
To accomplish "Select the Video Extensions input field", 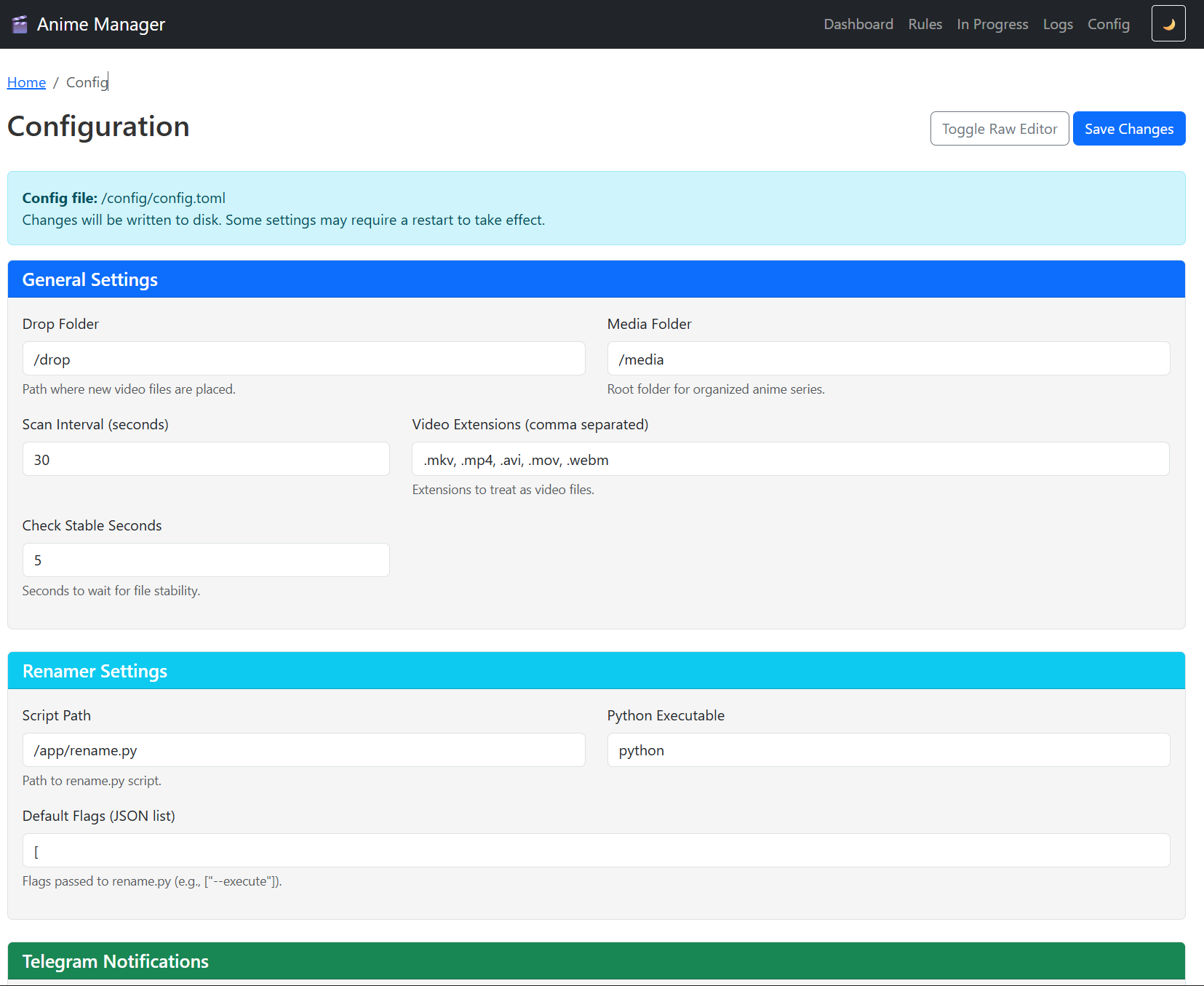I will (790, 458).
